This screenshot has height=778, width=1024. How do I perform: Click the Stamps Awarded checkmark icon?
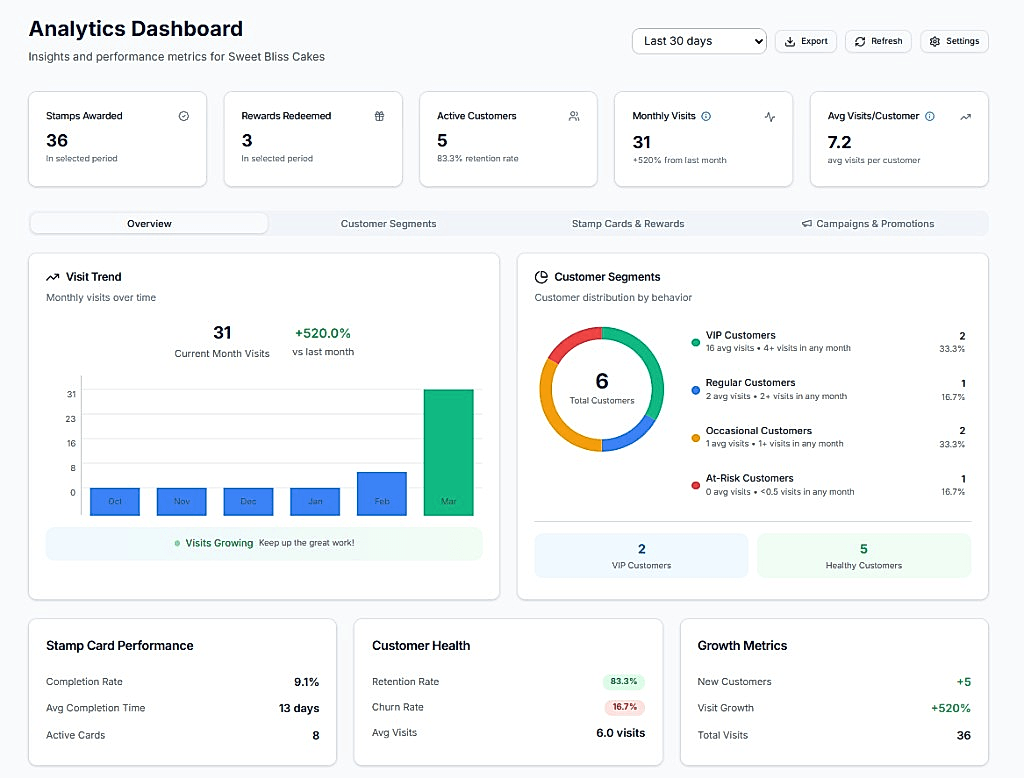(x=184, y=116)
